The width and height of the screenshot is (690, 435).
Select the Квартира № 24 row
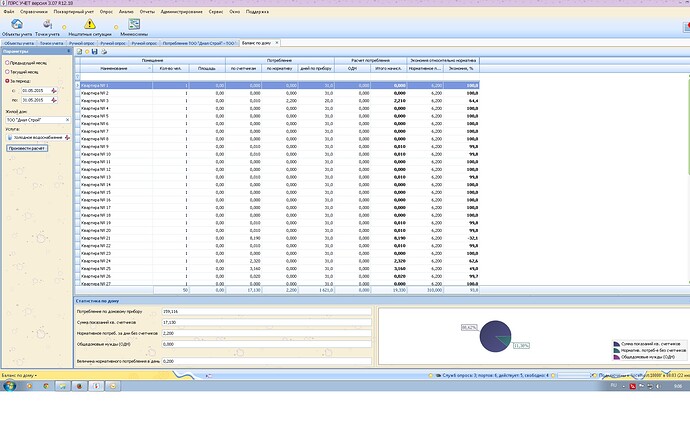pos(277,261)
